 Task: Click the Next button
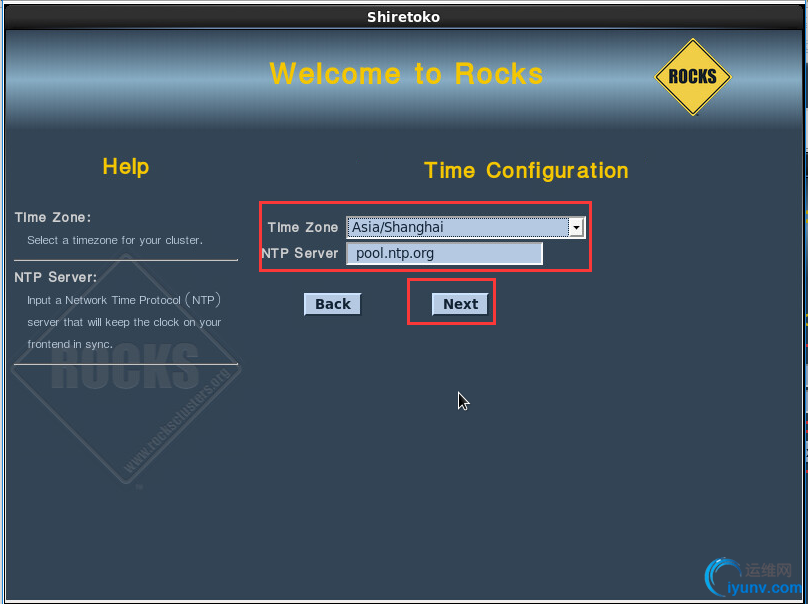coord(460,304)
